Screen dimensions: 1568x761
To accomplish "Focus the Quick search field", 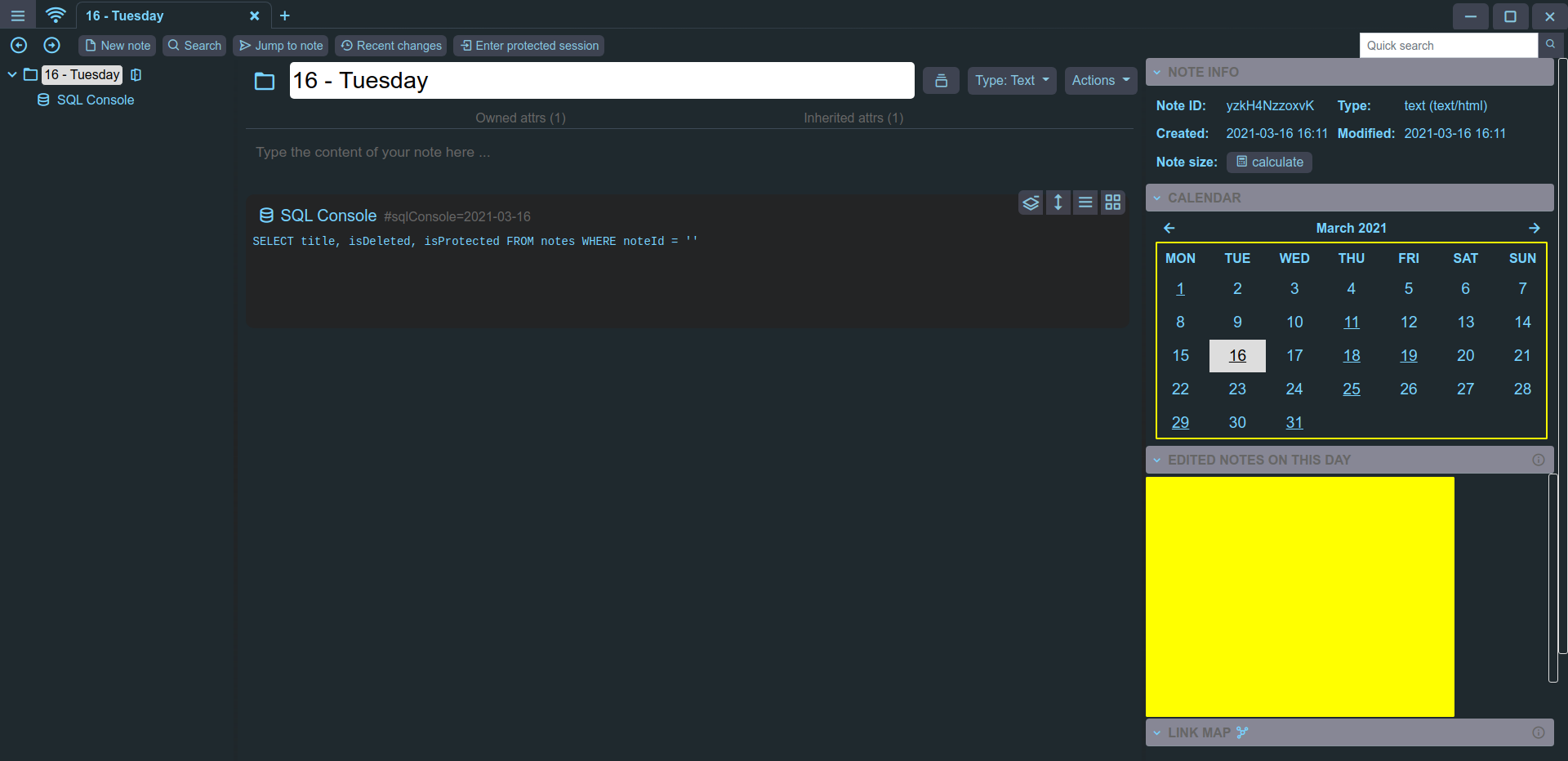I will point(1448,46).
